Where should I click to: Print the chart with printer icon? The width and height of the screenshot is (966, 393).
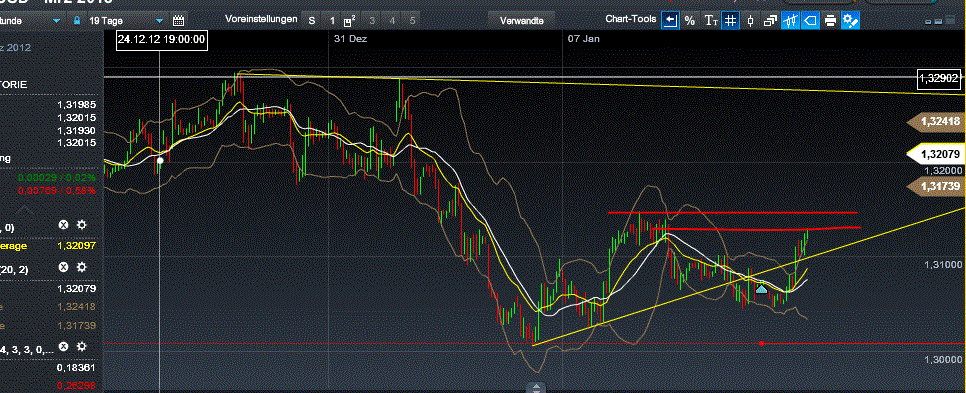point(830,21)
